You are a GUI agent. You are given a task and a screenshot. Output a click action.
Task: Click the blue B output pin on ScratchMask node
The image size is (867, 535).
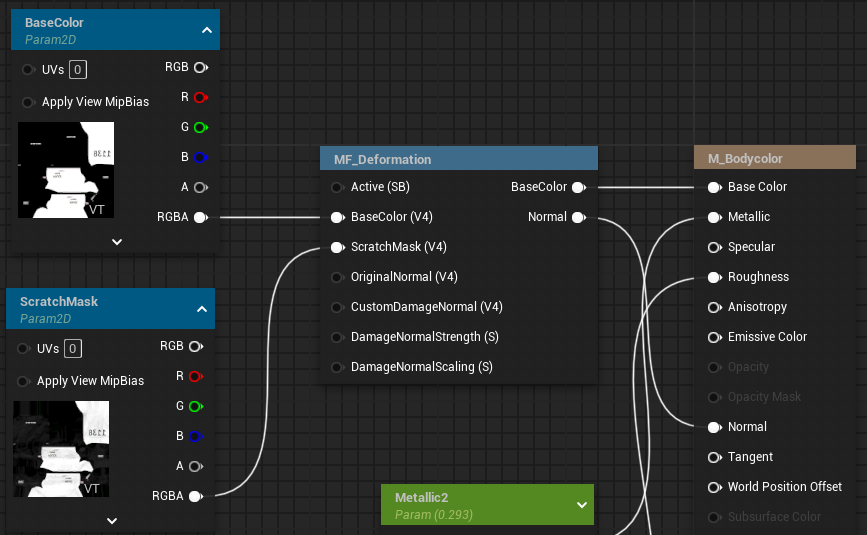point(195,436)
